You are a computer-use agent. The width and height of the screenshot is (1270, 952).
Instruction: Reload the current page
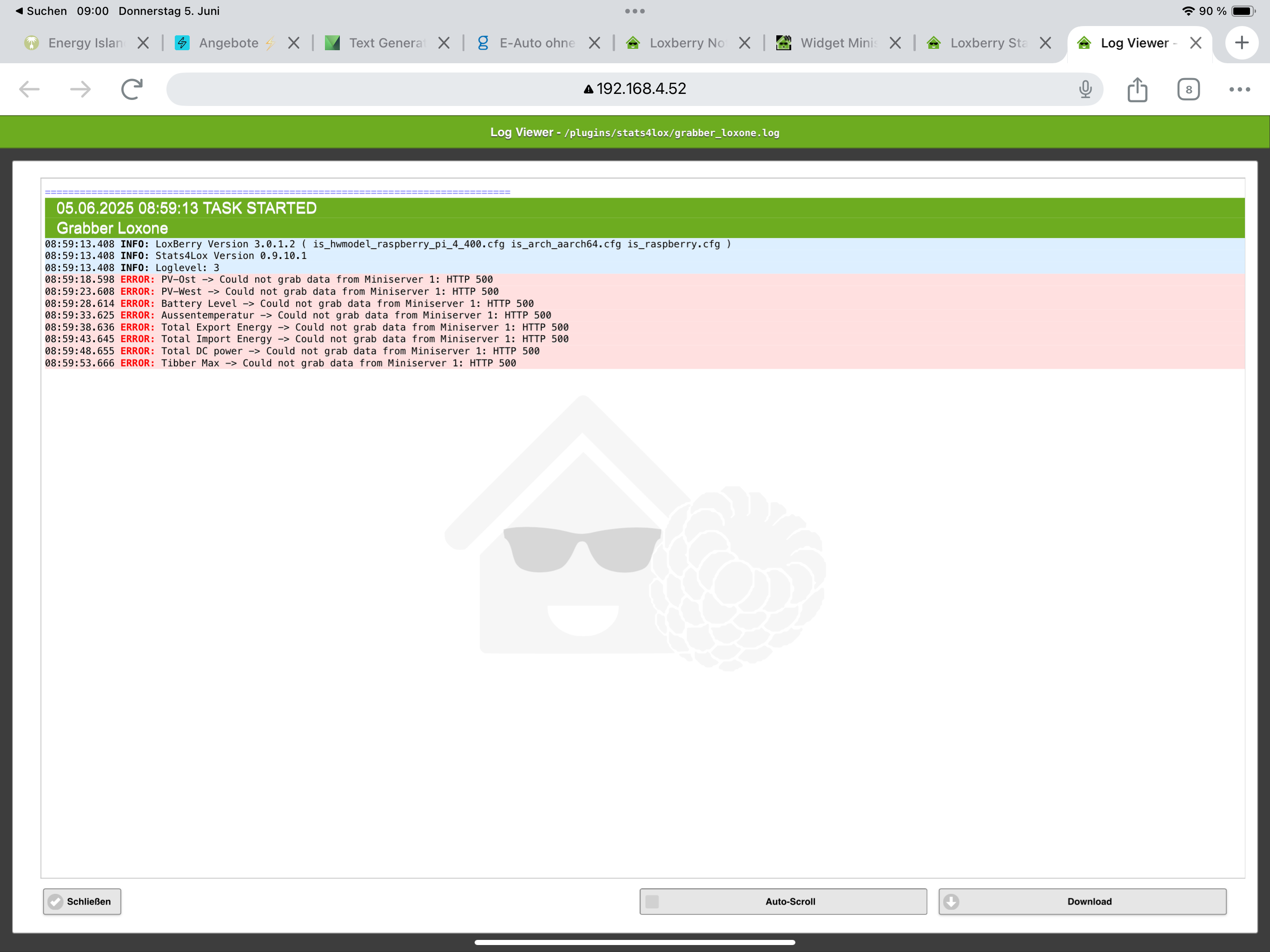tap(132, 89)
